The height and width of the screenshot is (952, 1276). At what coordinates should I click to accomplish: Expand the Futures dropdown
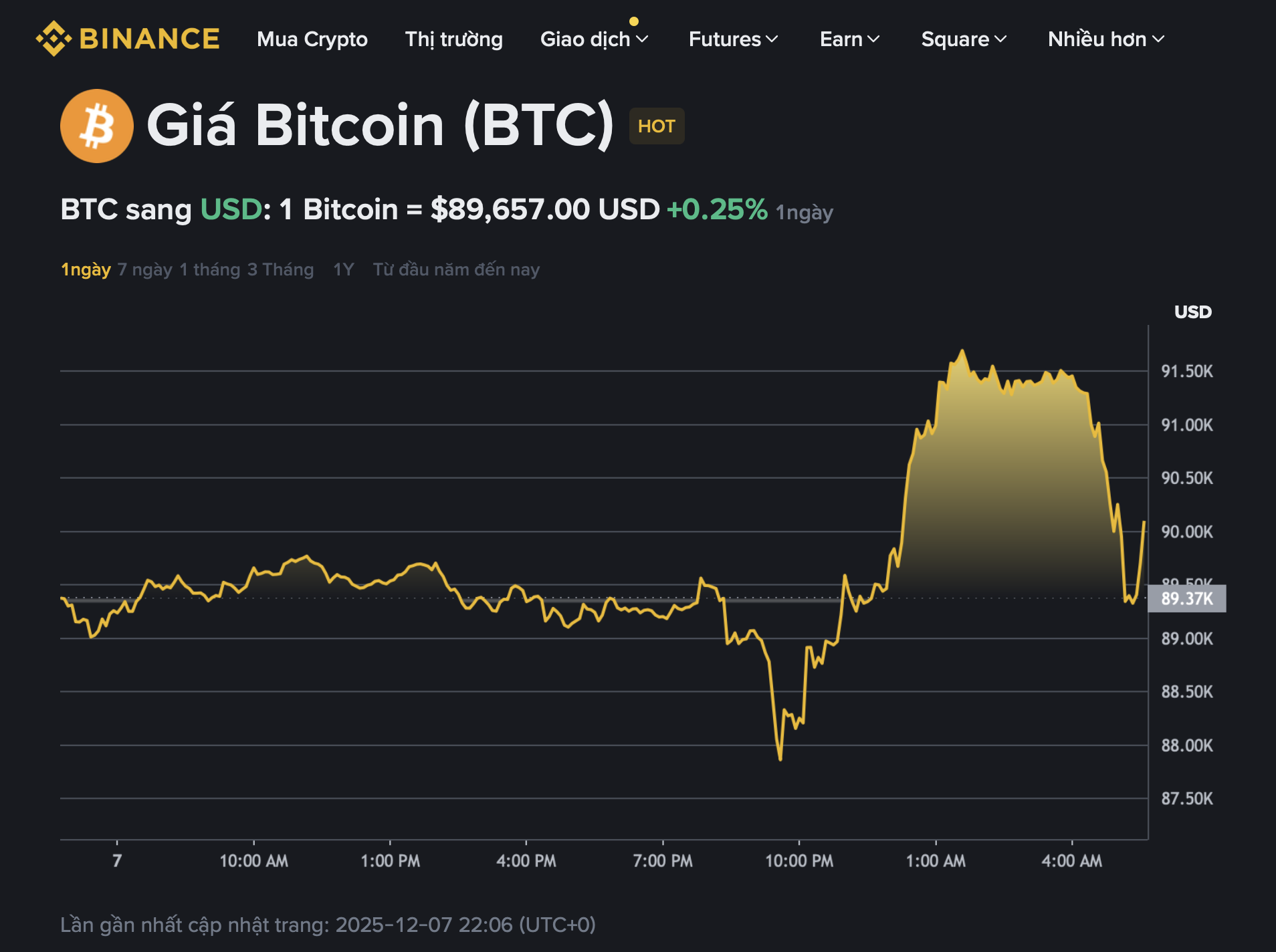coord(733,39)
